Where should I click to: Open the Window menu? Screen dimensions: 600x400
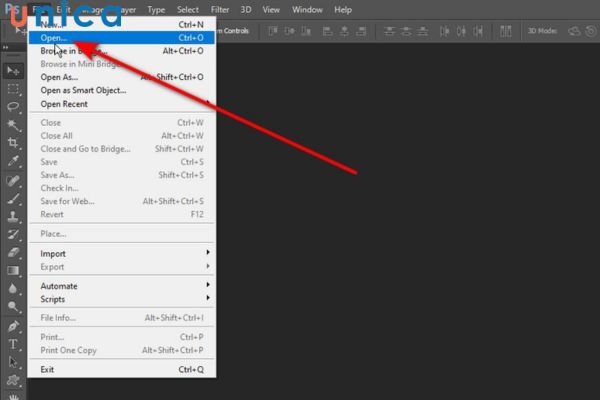click(307, 10)
